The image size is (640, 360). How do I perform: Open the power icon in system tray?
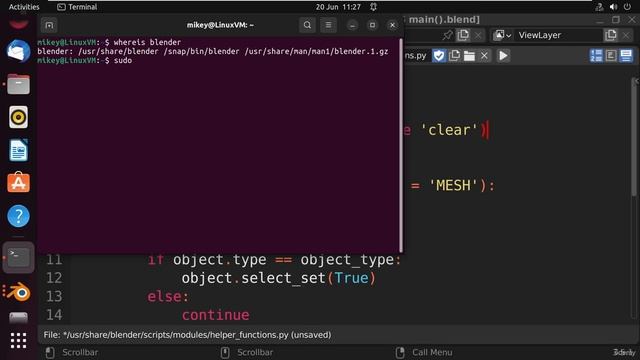pos(627,7)
